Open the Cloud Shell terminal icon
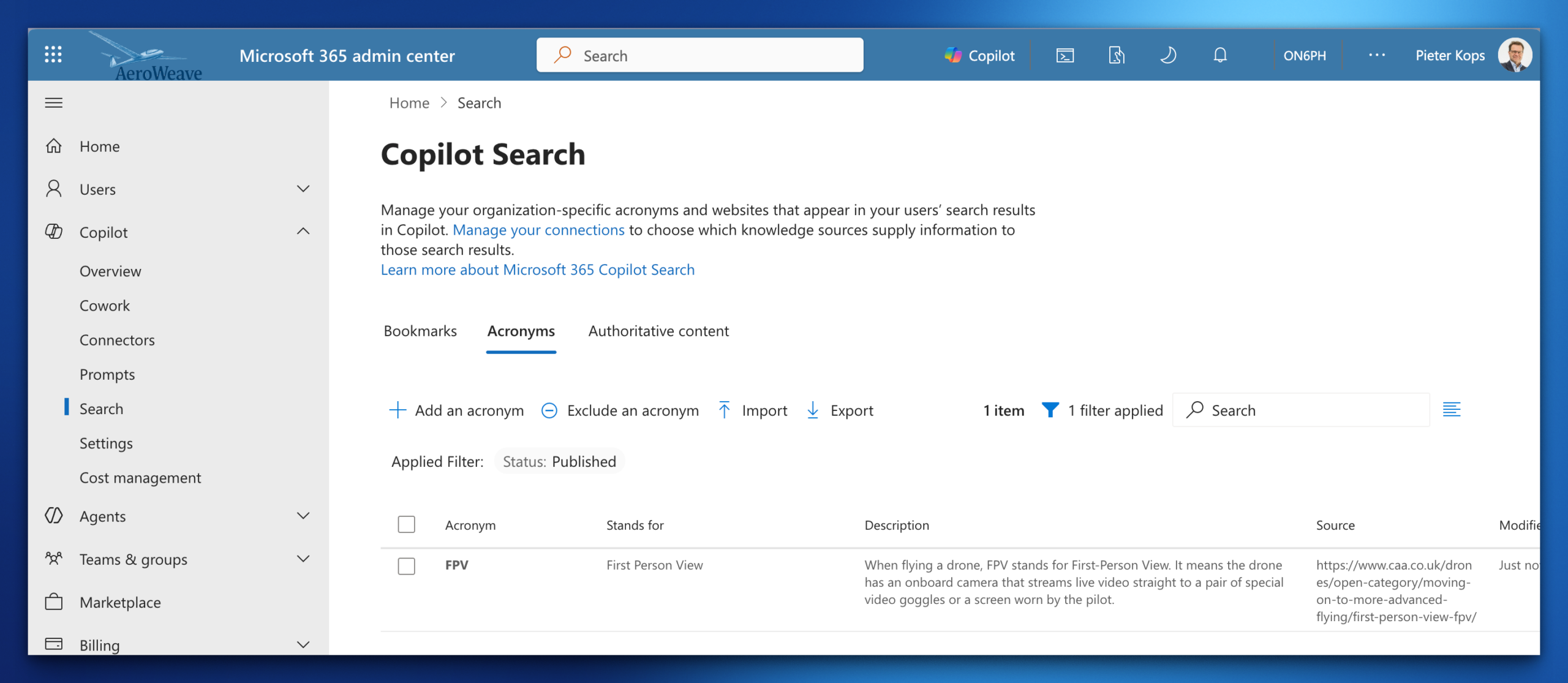 click(x=1065, y=56)
